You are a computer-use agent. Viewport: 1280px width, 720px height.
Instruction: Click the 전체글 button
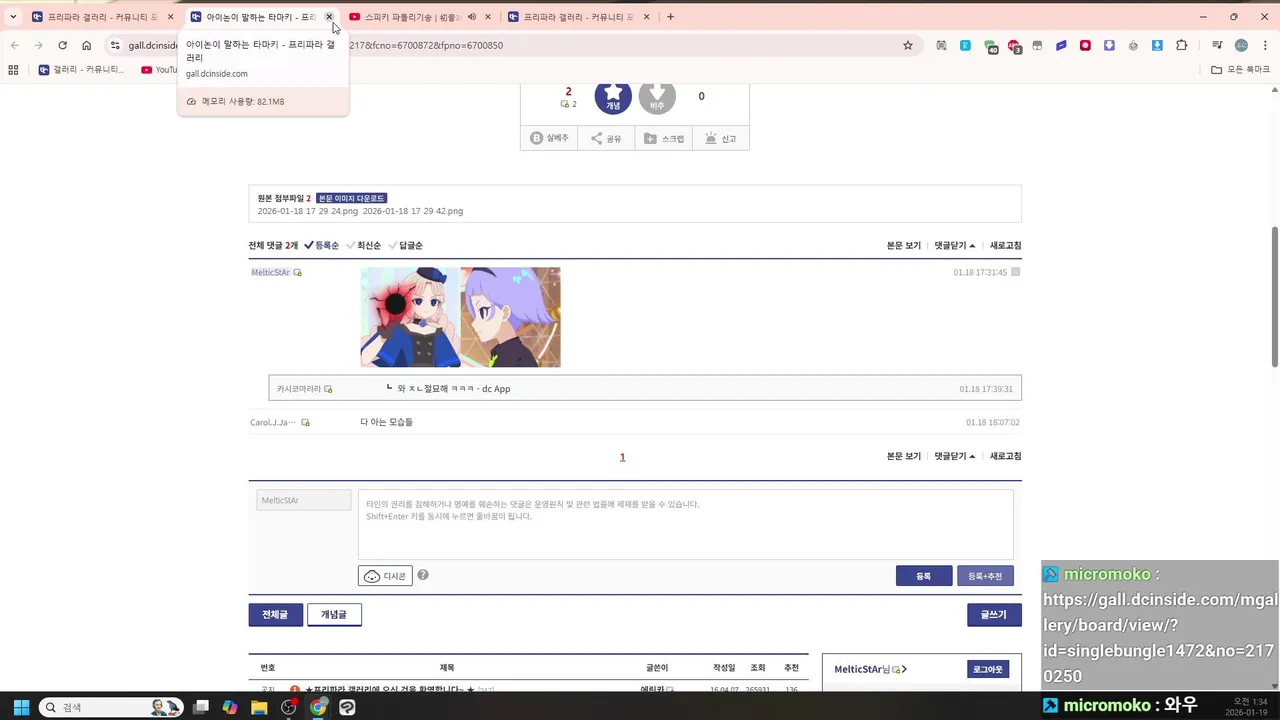pyautogui.click(x=275, y=615)
